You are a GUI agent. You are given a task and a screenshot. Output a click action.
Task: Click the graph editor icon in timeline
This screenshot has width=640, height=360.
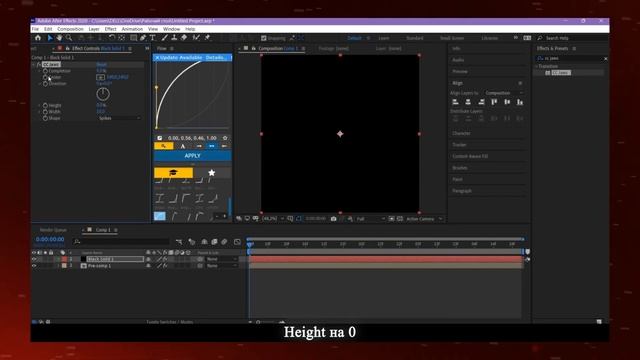[x=238, y=242]
